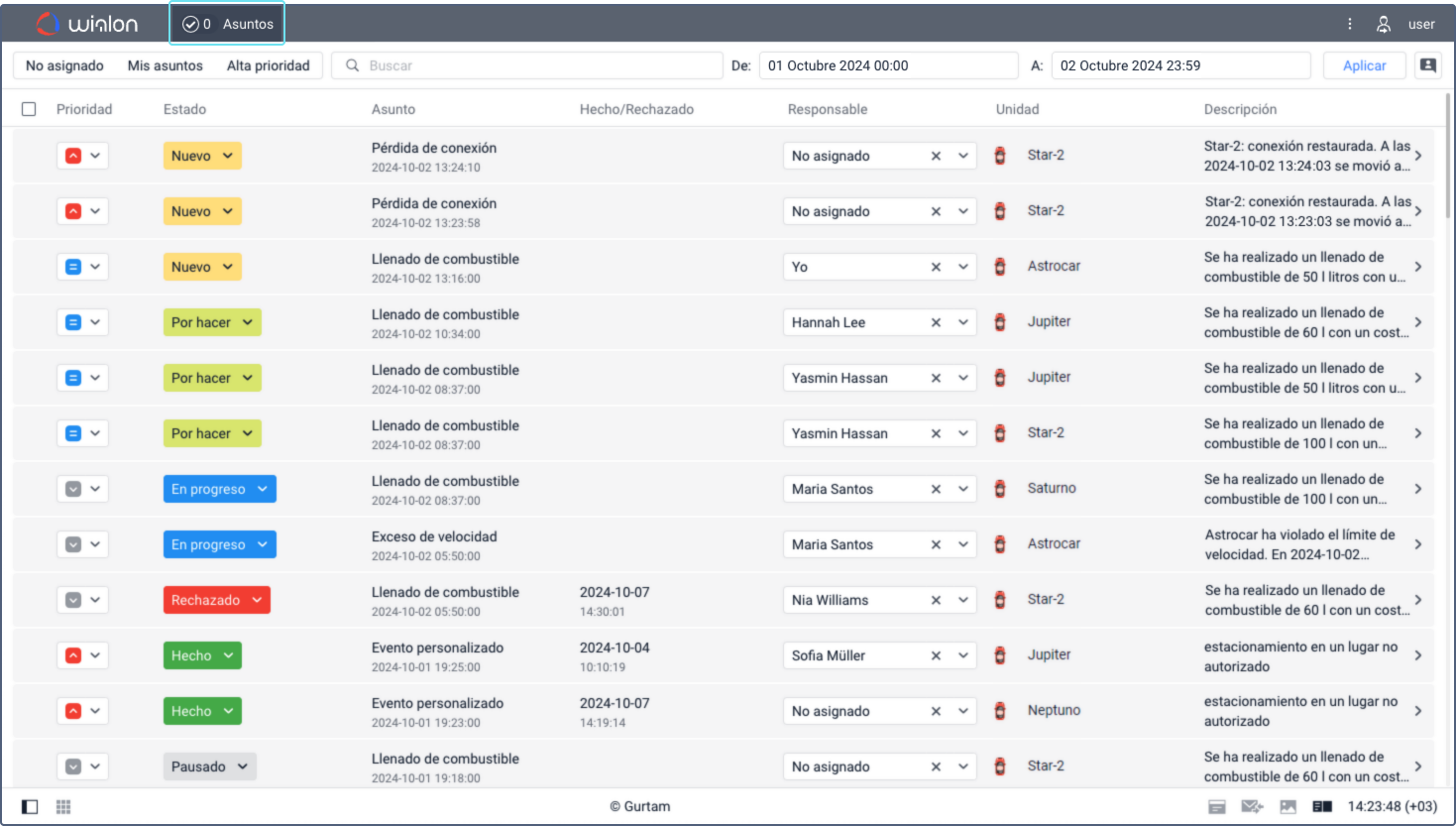
Task: Click the Aplicar button
Action: (x=1365, y=65)
